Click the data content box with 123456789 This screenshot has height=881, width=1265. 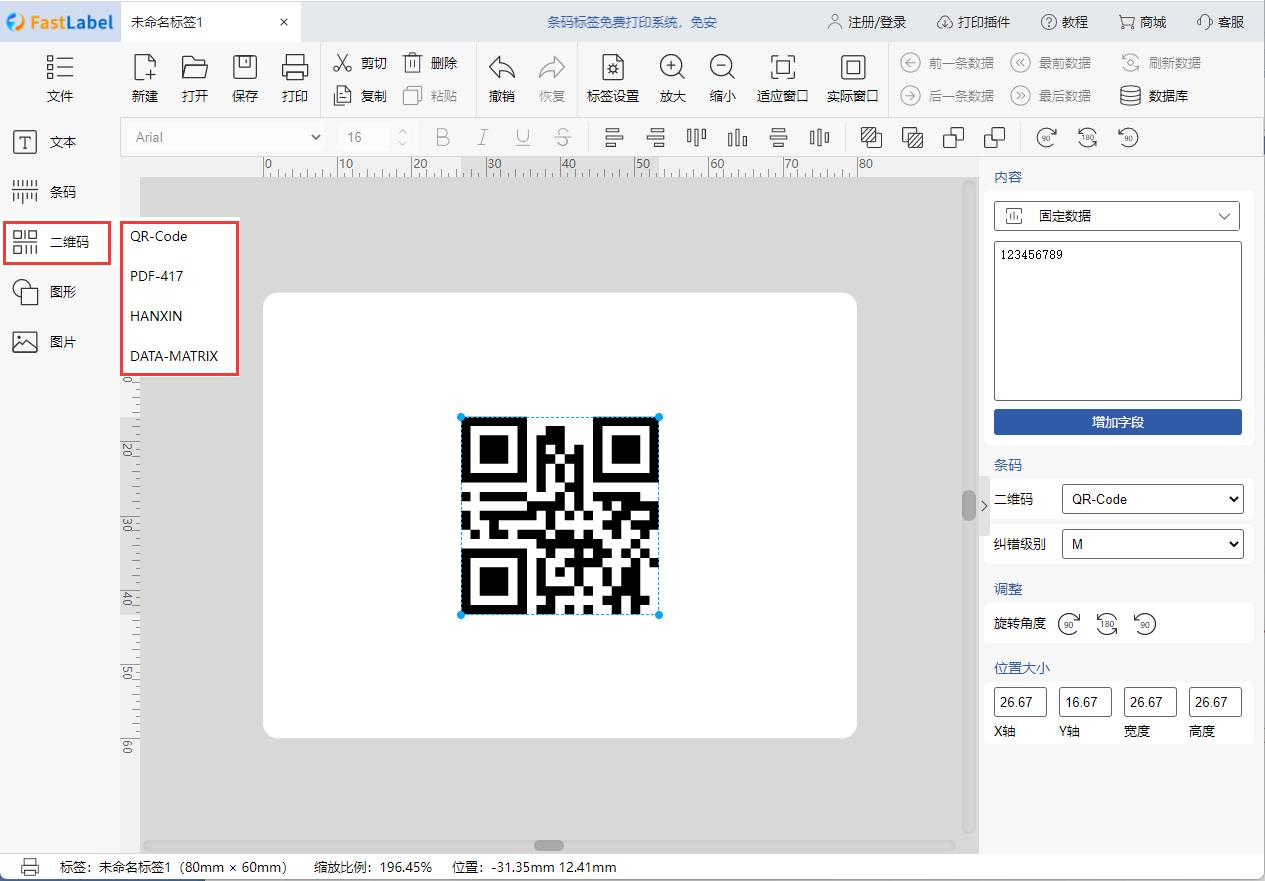pyautogui.click(x=1118, y=321)
